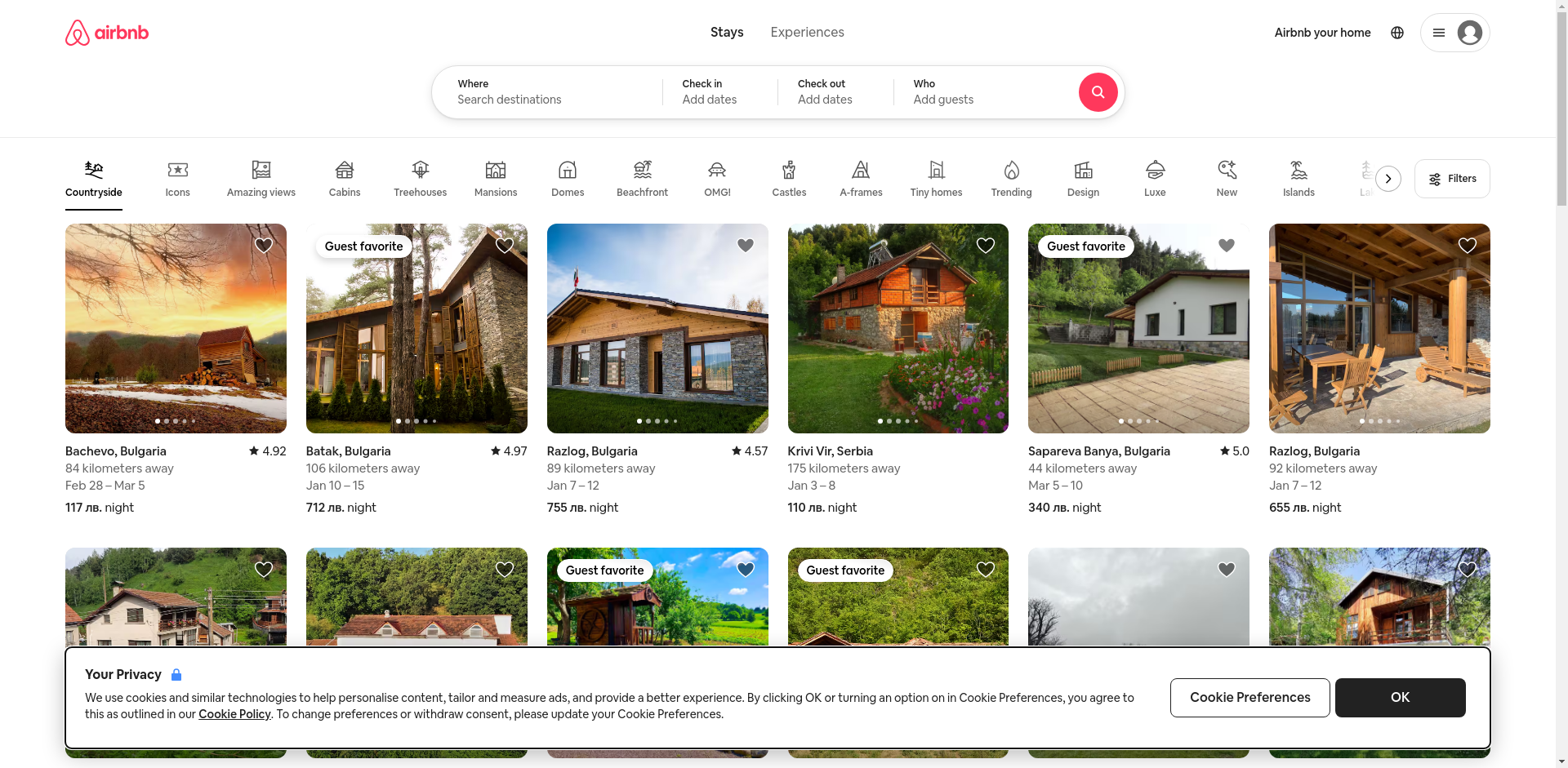Toggle heart on Krivi Vir, Serbia listing

[x=986, y=246]
